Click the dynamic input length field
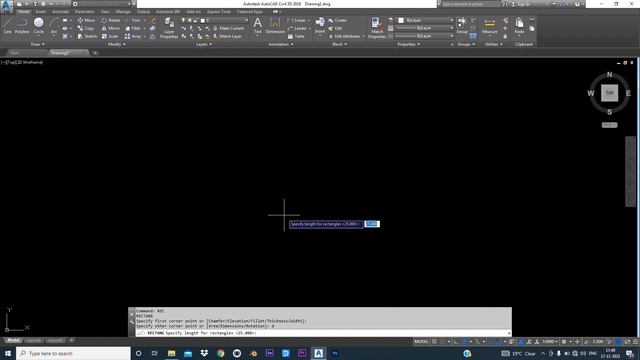 tap(372, 224)
